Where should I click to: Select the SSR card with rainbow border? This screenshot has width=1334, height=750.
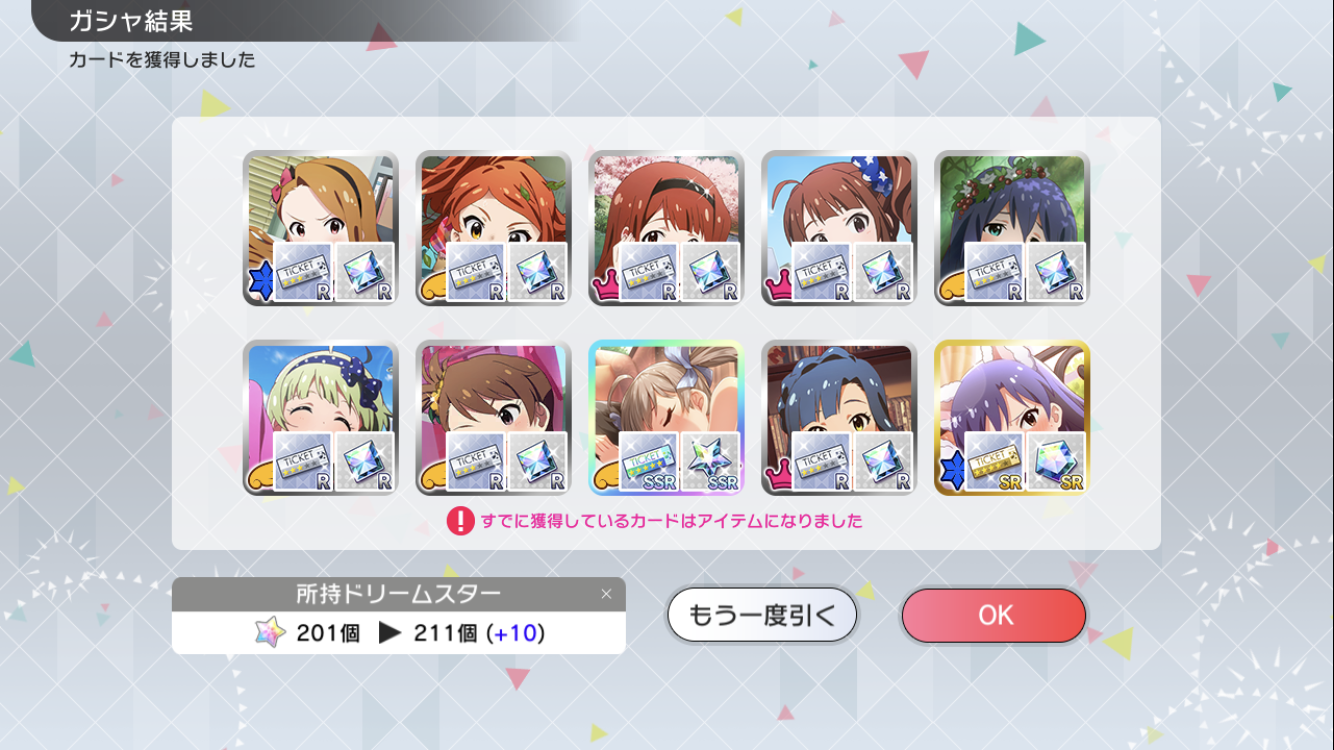point(666,417)
